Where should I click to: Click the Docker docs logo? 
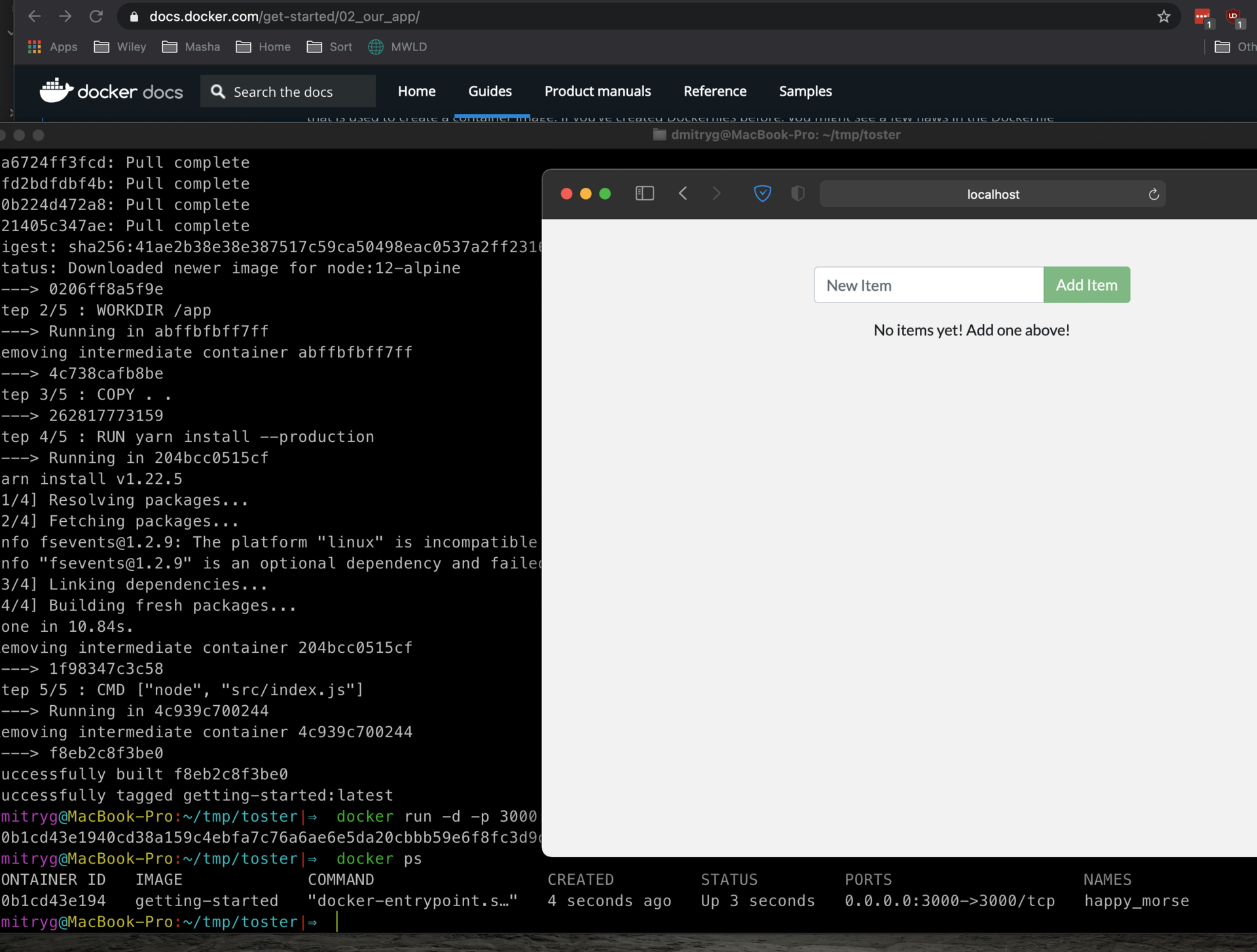(x=111, y=91)
